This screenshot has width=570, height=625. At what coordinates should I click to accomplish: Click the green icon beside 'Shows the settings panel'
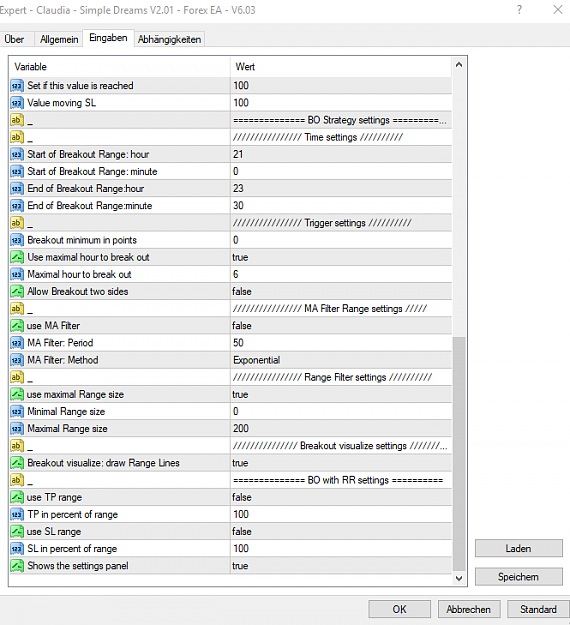[x=17, y=566]
